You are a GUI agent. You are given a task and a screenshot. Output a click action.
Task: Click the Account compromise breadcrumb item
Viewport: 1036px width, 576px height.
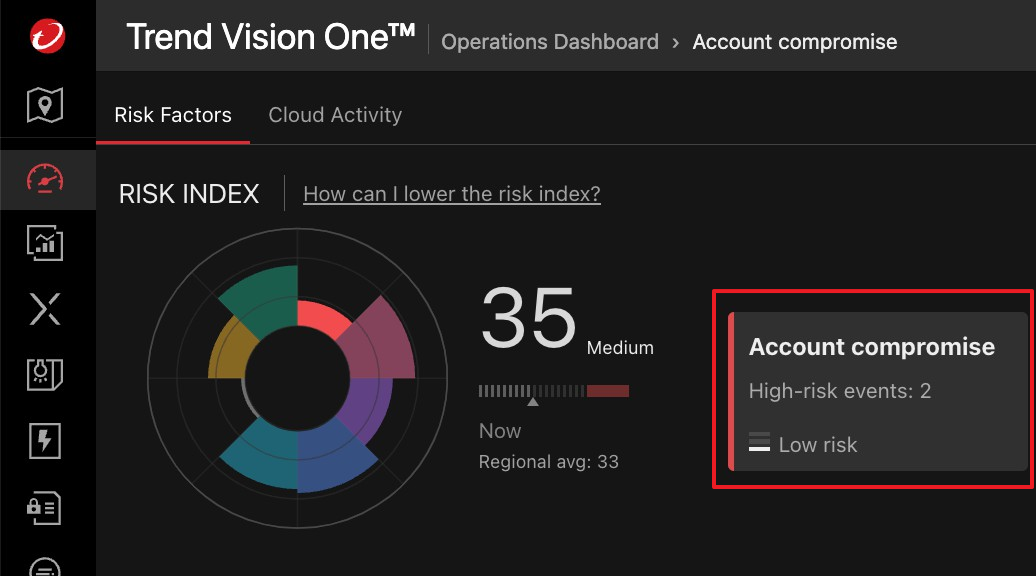pyautogui.click(x=795, y=42)
